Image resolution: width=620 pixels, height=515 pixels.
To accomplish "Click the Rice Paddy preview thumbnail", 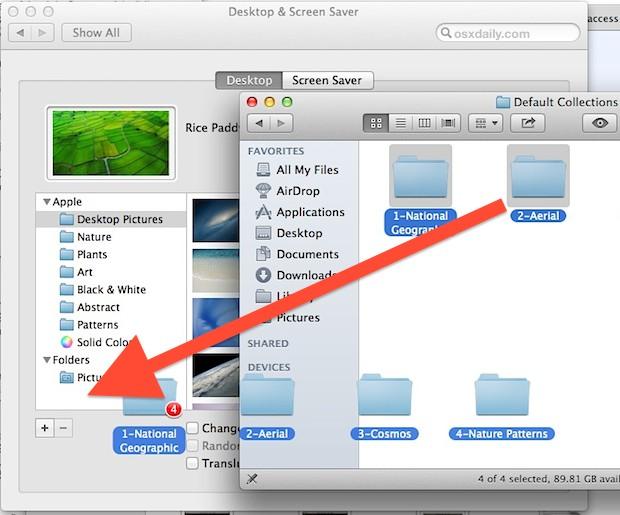I will click(111, 143).
